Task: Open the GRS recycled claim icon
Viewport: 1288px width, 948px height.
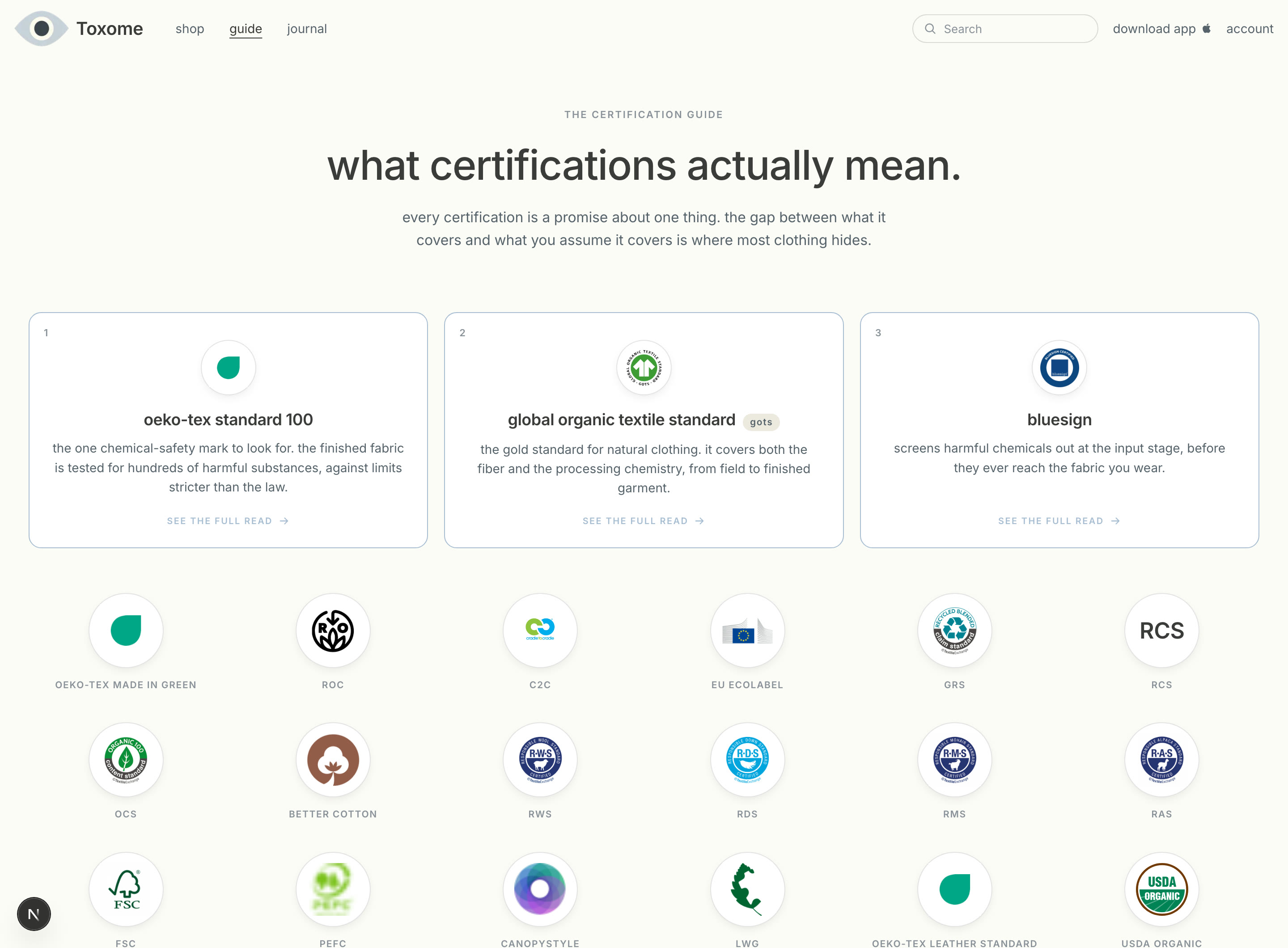Action: point(954,631)
